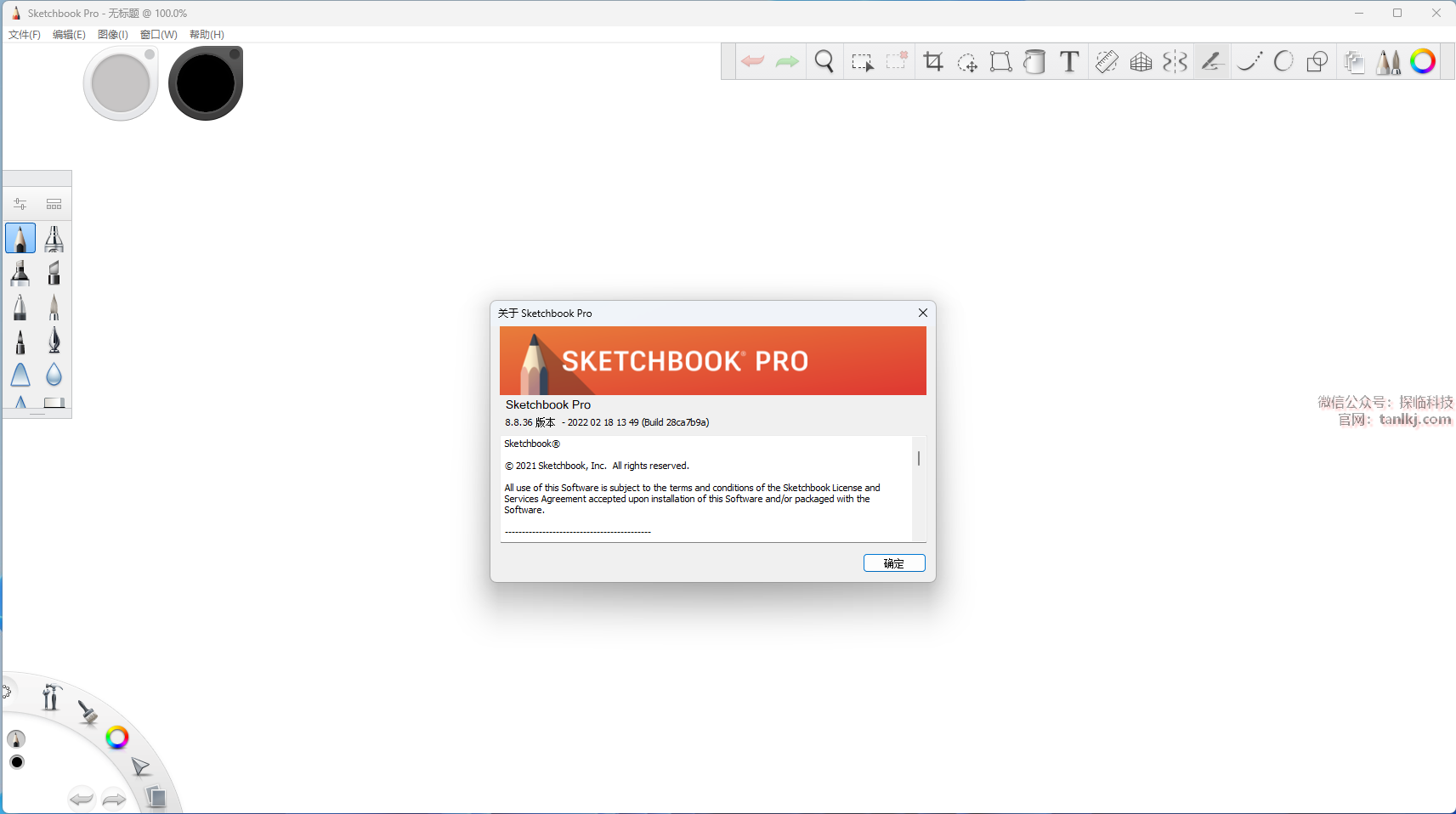The image size is (1456, 814).
Task: Toggle the Ruler guide tool
Action: tap(1107, 61)
